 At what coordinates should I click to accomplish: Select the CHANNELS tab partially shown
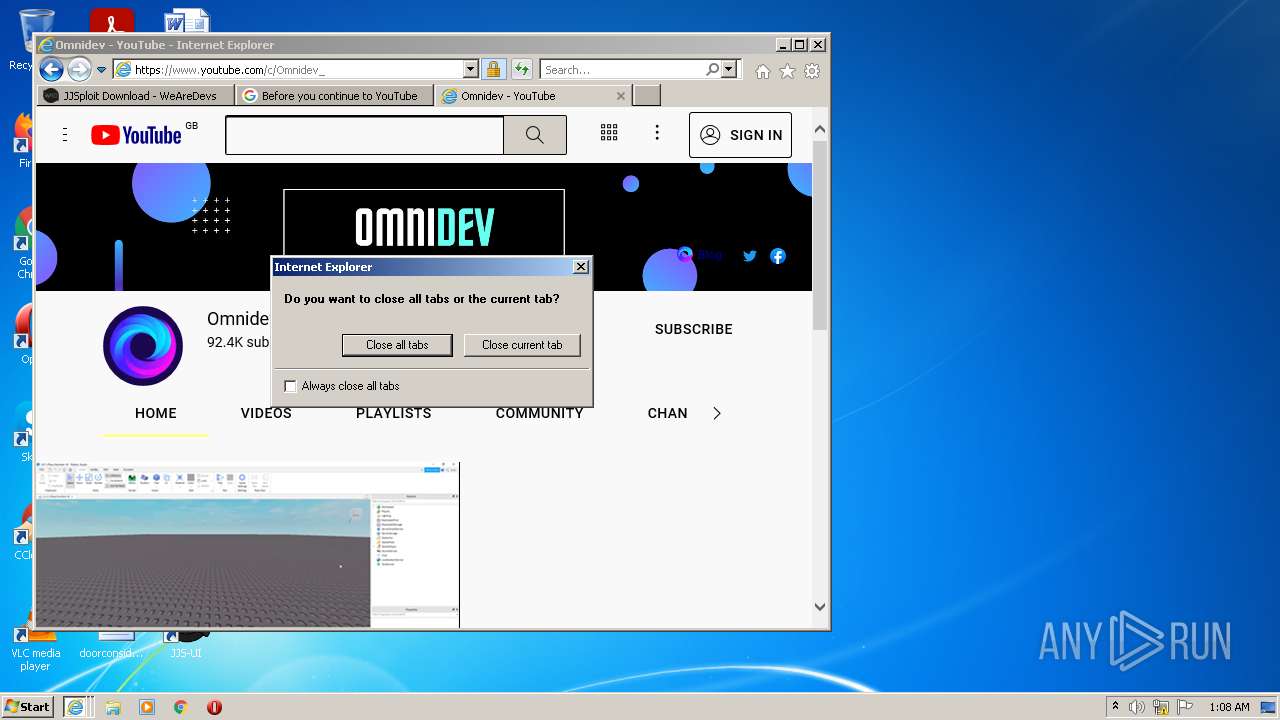[667, 413]
